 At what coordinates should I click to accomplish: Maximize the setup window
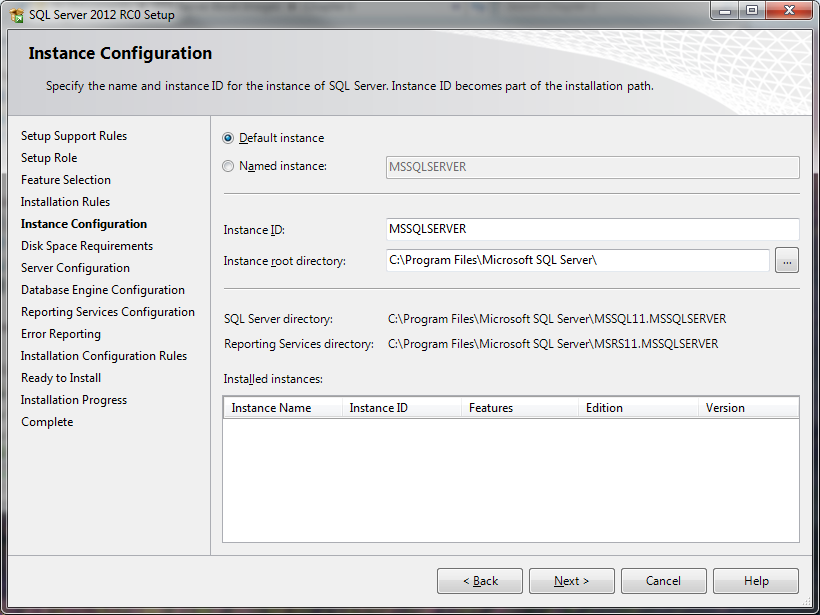tap(752, 11)
